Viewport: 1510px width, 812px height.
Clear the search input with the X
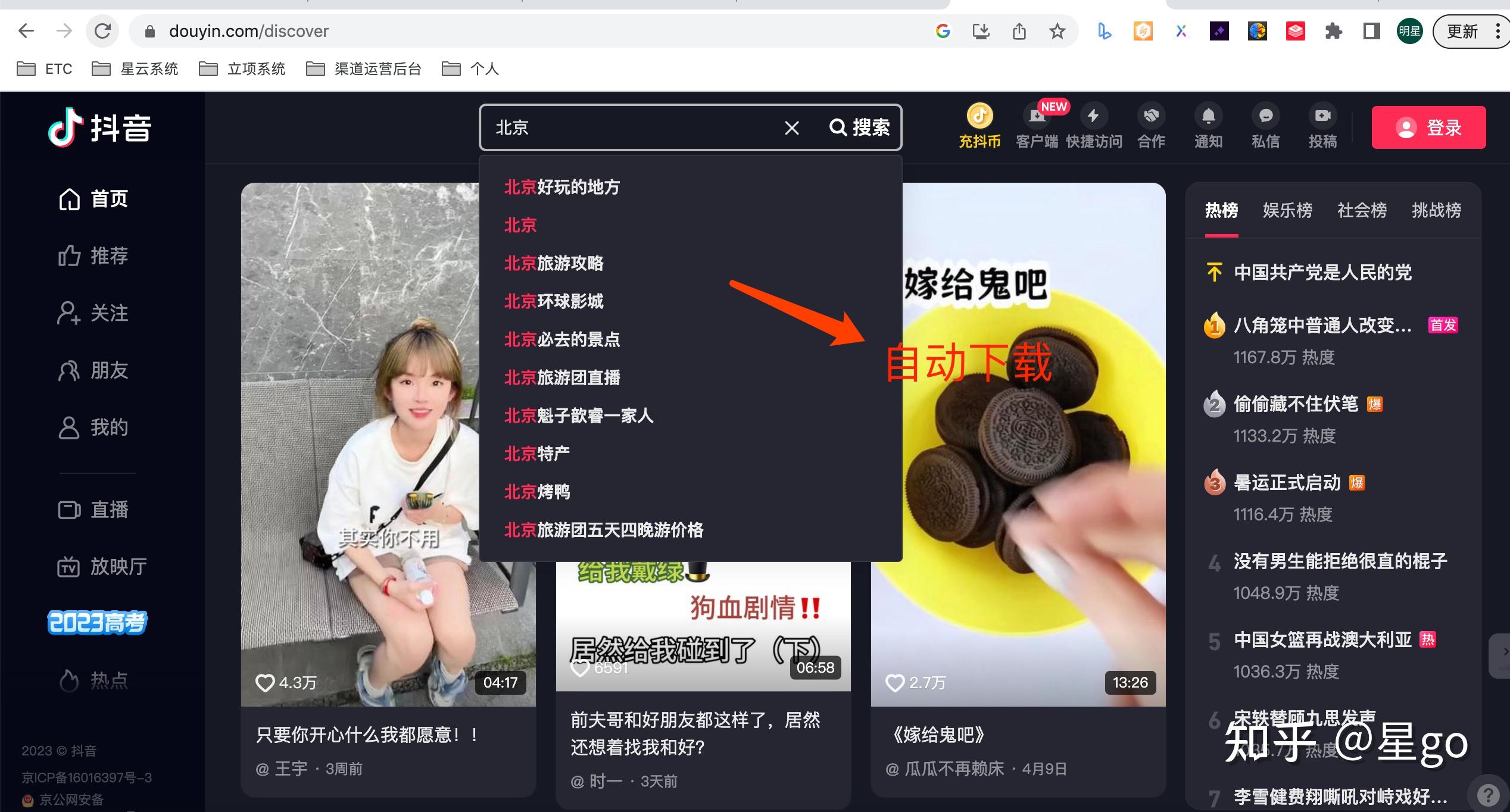[x=792, y=127]
